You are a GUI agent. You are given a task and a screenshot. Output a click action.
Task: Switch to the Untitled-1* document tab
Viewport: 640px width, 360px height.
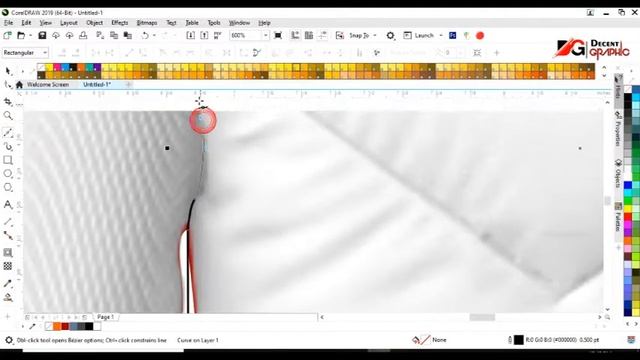click(97, 84)
